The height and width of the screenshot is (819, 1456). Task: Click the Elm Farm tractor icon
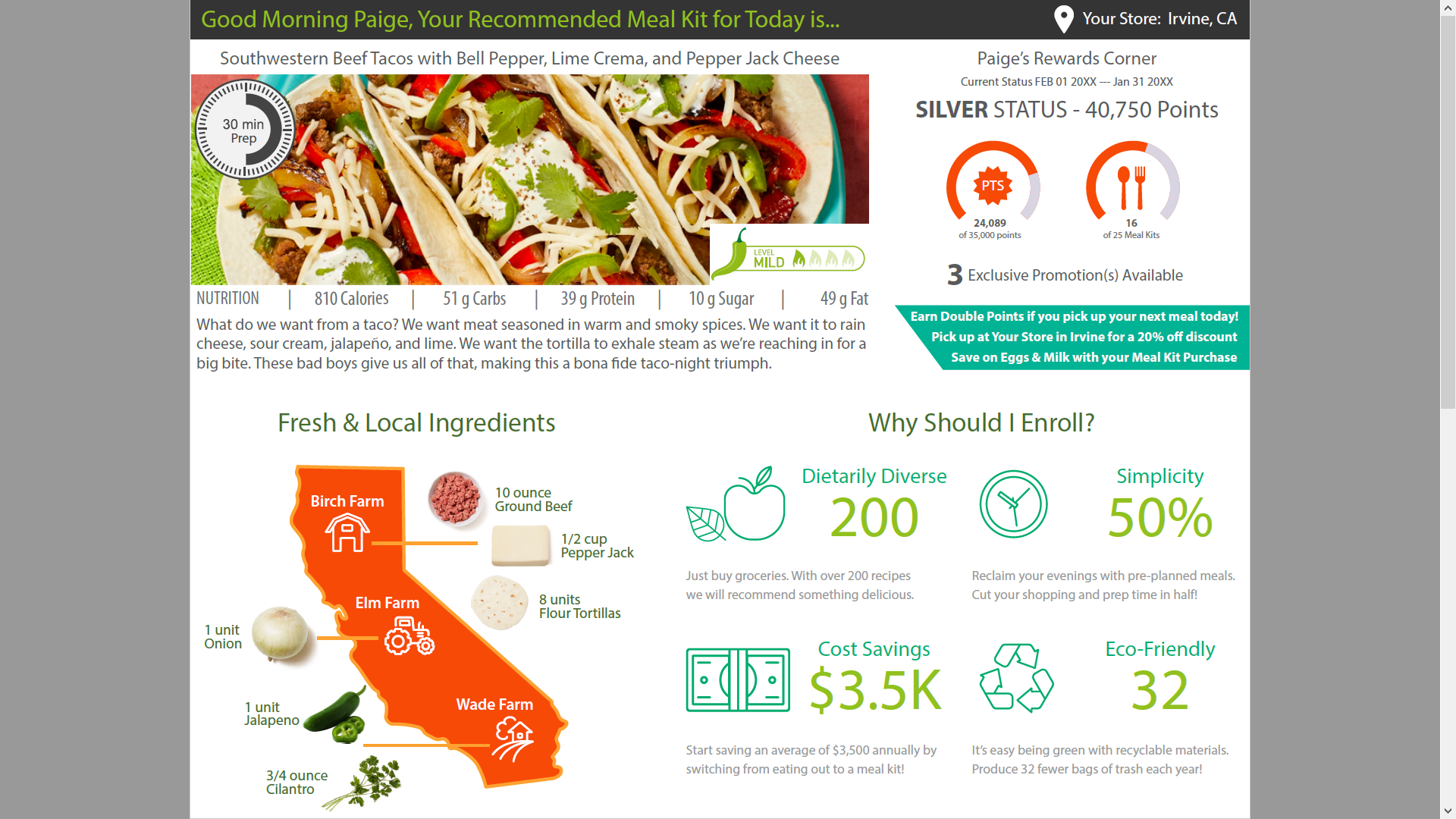click(409, 635)
